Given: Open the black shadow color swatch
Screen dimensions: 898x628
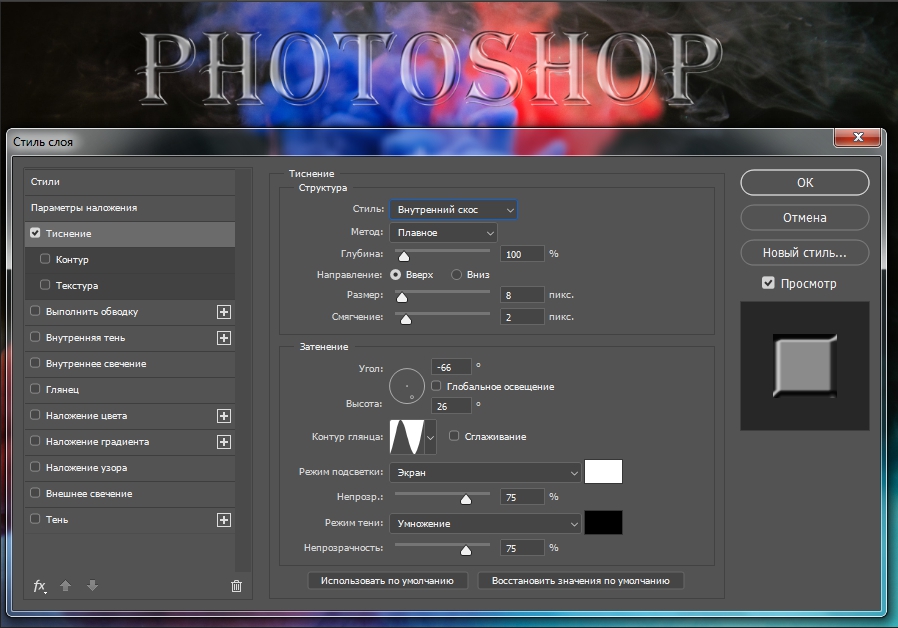Looking at the screenshot, I should tap(603, 523).
